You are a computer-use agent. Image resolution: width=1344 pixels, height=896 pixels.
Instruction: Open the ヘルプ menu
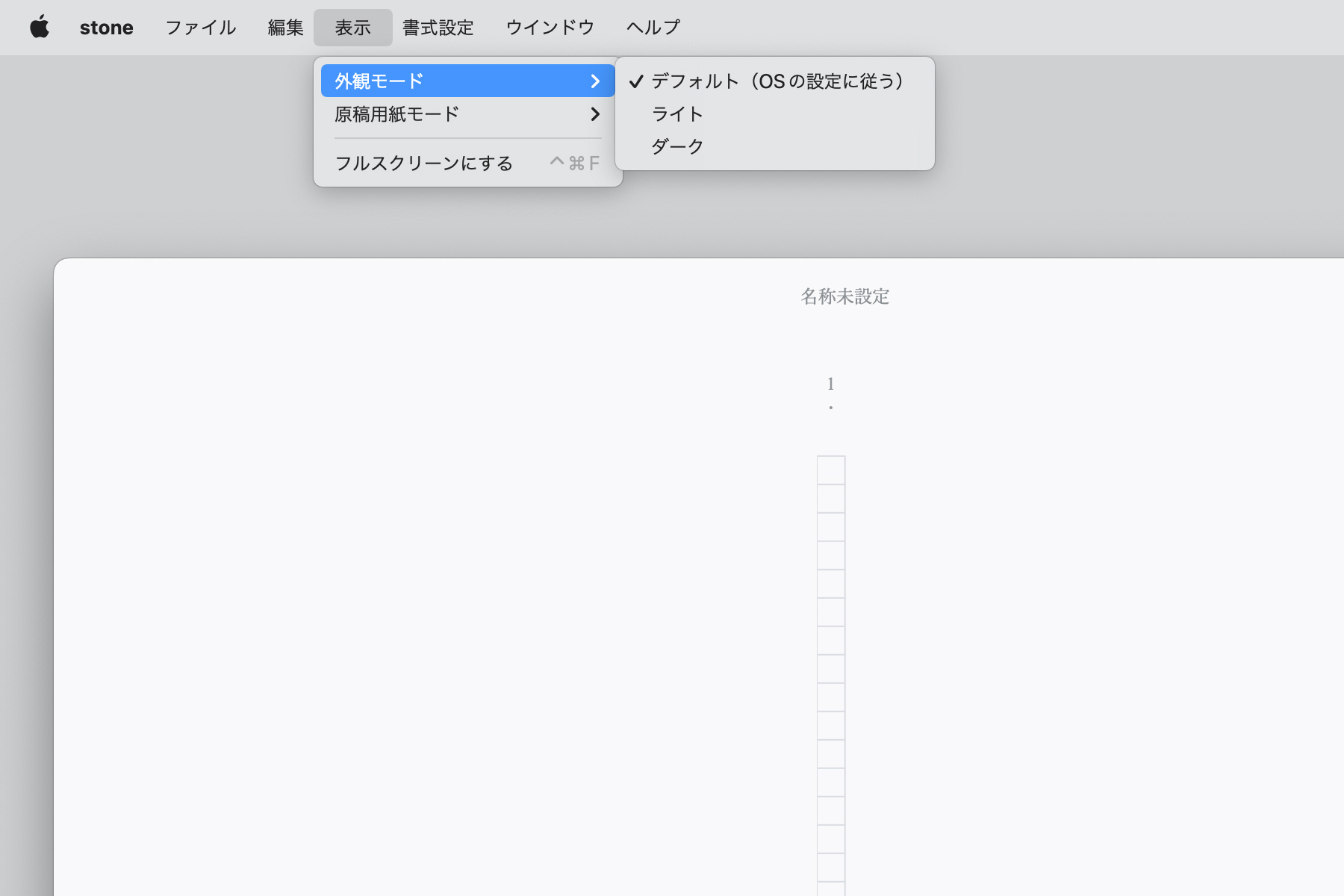pyautogui.click(x=653, y=28)
